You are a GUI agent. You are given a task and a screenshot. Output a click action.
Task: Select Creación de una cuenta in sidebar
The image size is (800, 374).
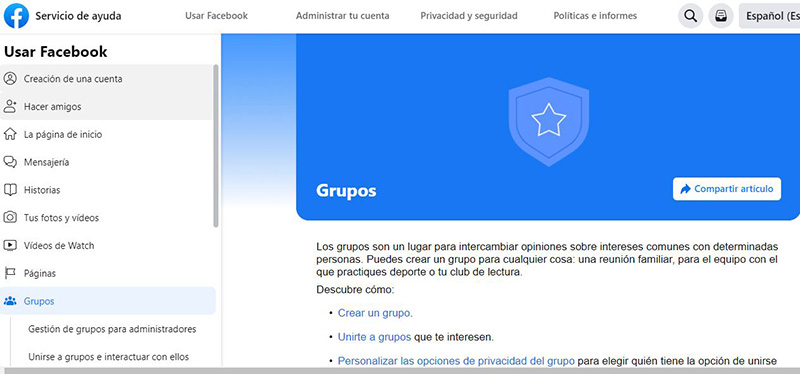tap(107, 79)
